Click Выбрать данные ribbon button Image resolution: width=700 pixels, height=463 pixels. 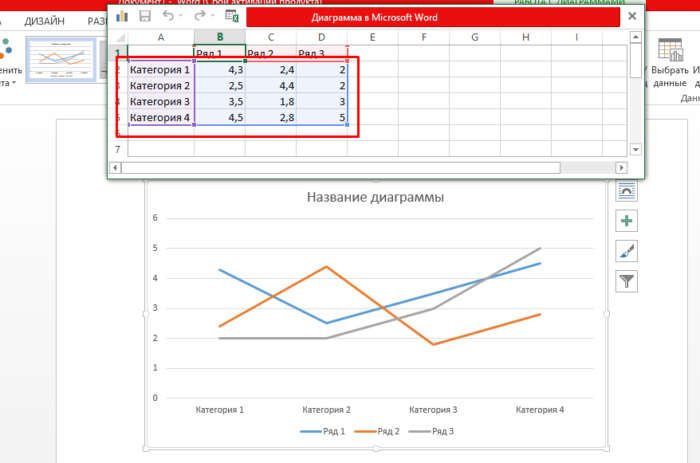pyautogui.click(x=670, y=63)
